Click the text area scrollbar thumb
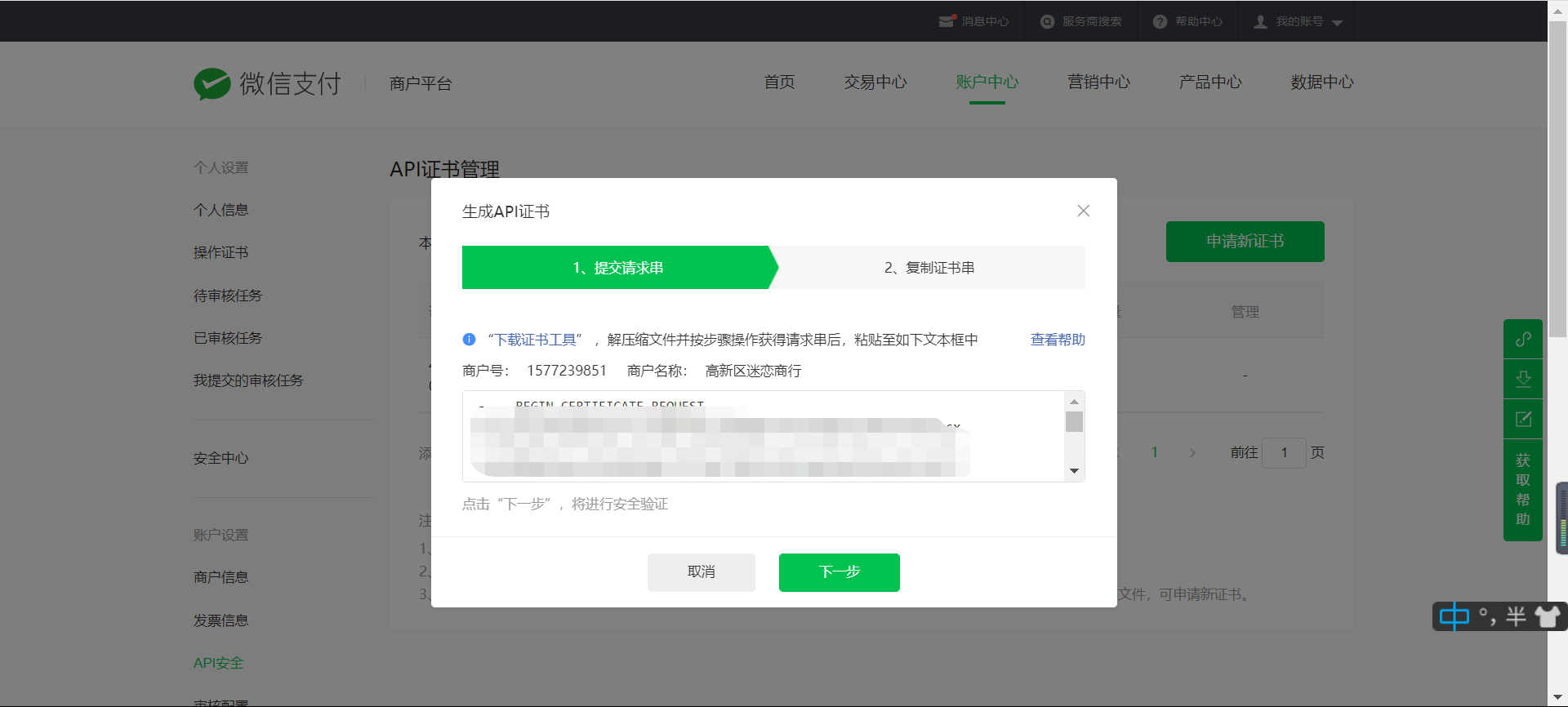 [x=1074, y=421]
